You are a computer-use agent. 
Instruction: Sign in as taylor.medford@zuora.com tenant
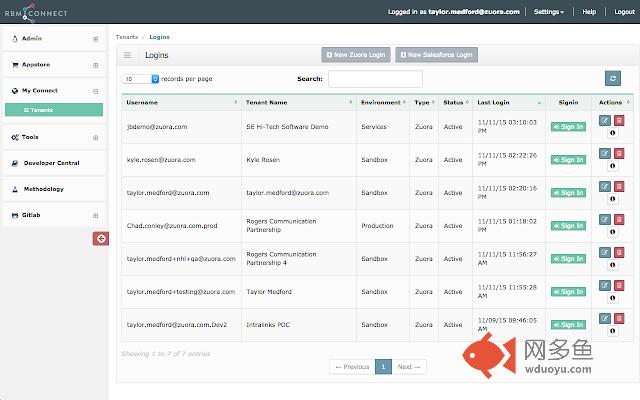(568, 193)
